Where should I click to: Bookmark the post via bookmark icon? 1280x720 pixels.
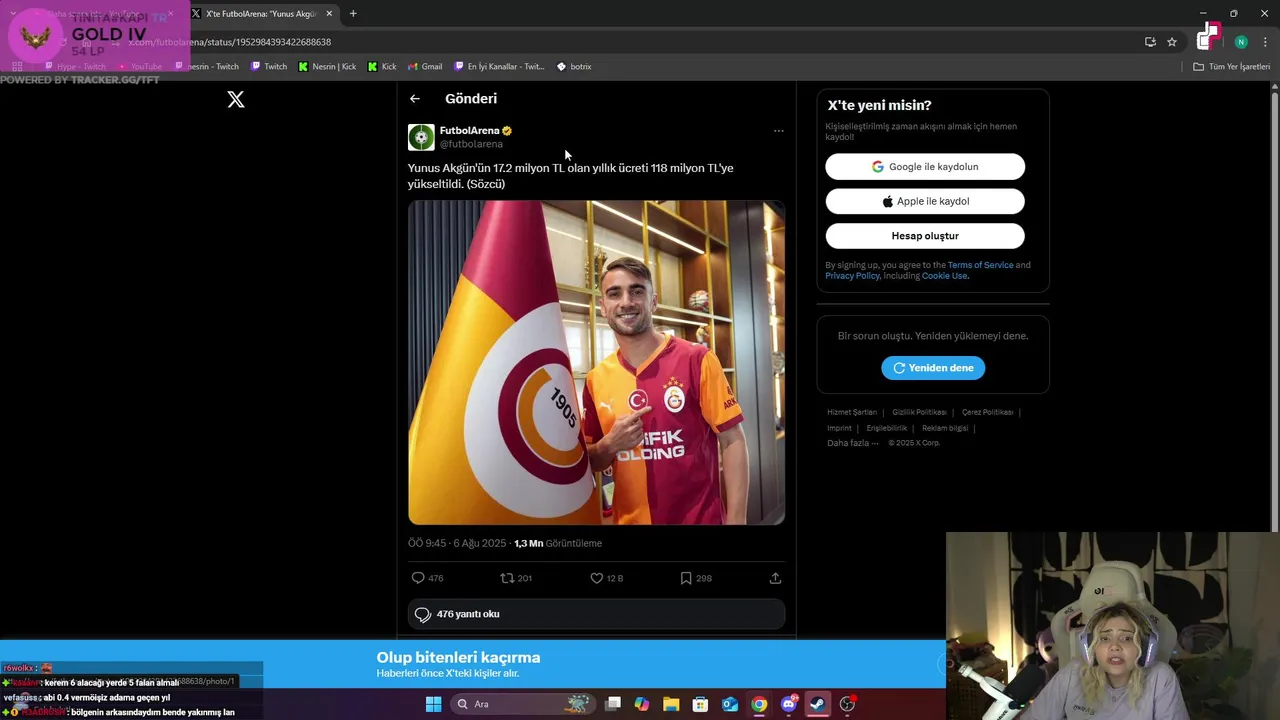click(686, 578)
